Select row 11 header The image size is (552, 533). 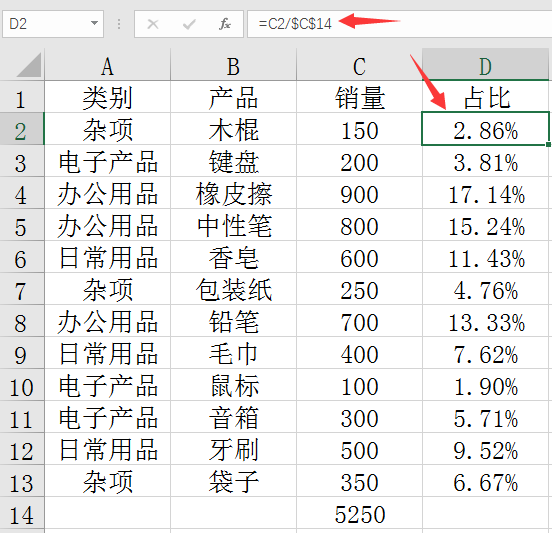tap(22, 417)
